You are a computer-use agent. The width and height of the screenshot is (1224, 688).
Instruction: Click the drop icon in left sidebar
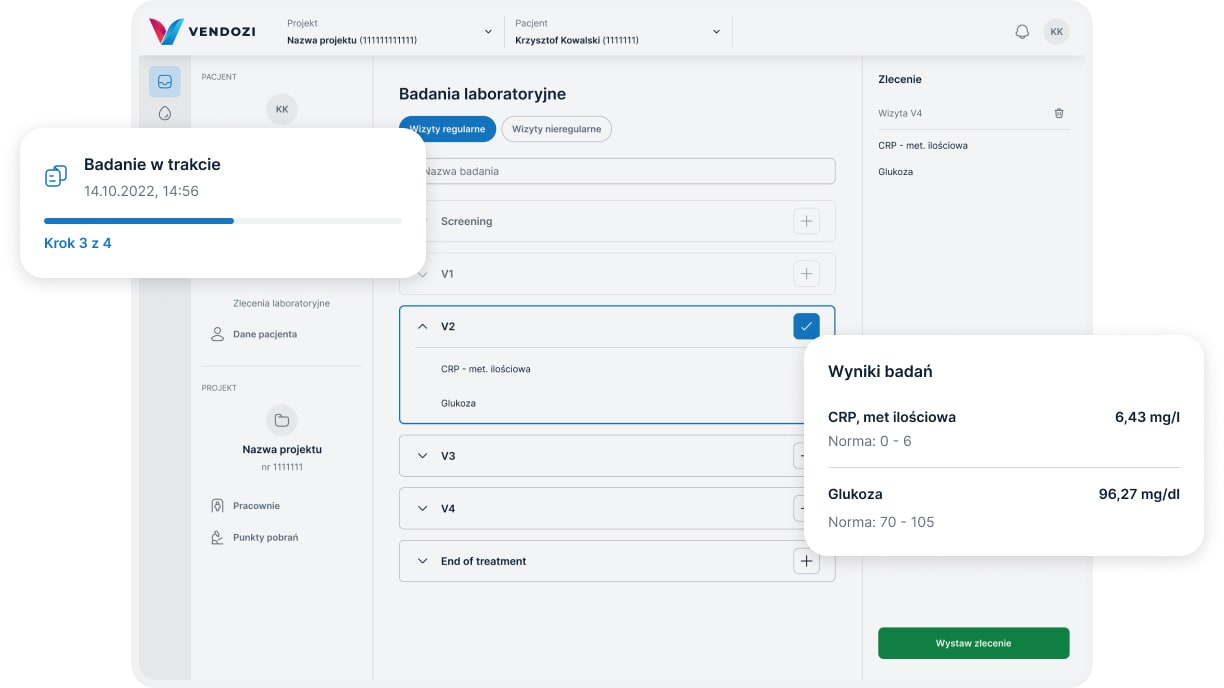click(165, 114)
